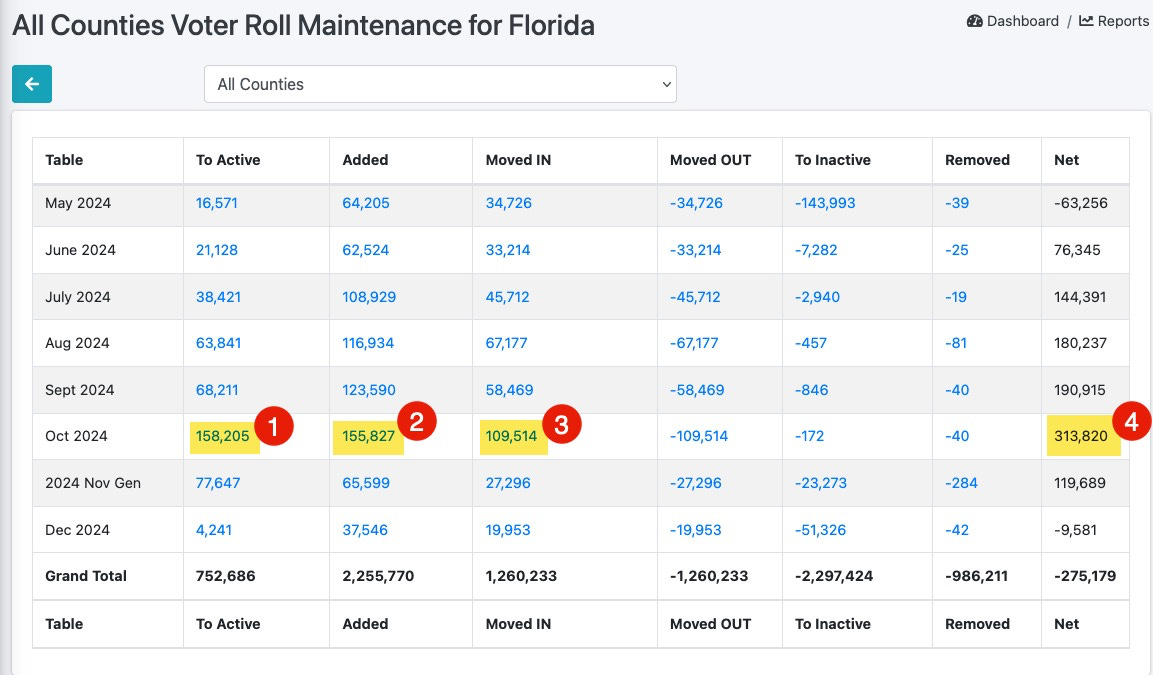Click July 2024 To Active value 38,421

coord(218,297)
